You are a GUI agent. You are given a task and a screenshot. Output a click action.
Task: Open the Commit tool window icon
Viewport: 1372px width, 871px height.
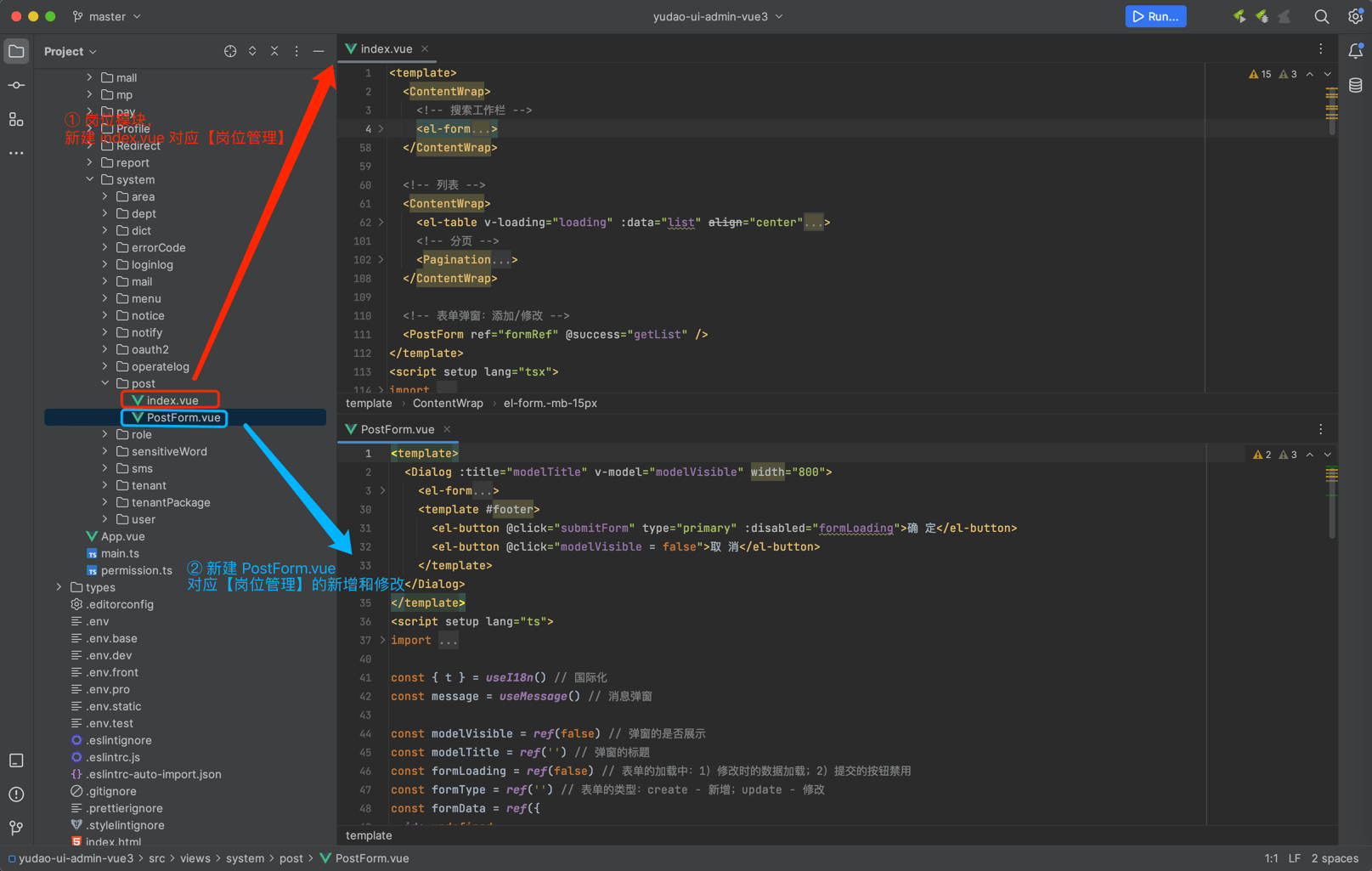[x=16, y=86]
